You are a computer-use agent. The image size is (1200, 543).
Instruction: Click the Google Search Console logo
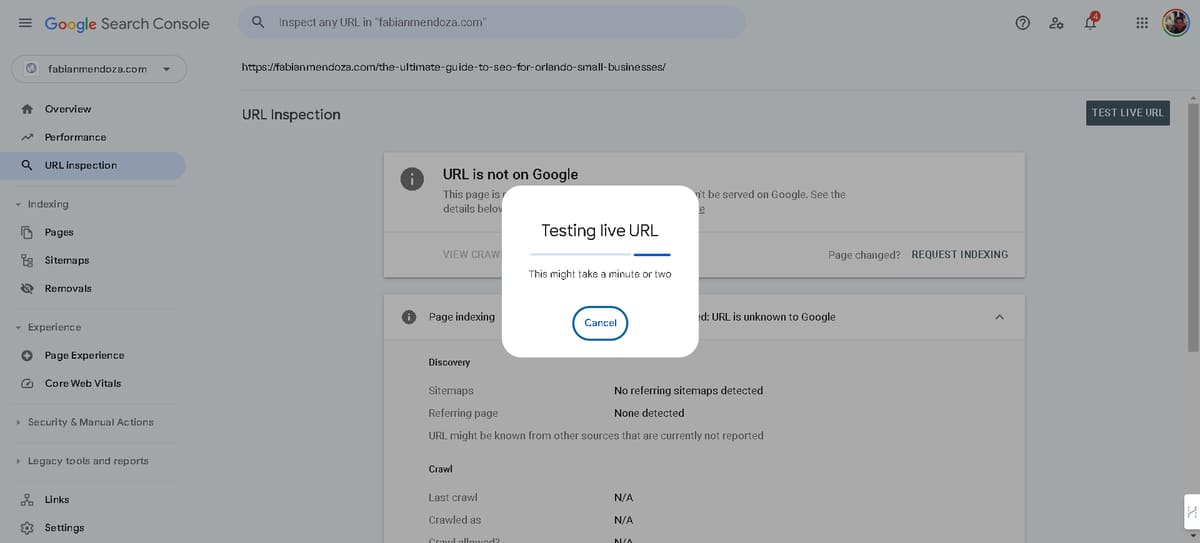[127, 23]
